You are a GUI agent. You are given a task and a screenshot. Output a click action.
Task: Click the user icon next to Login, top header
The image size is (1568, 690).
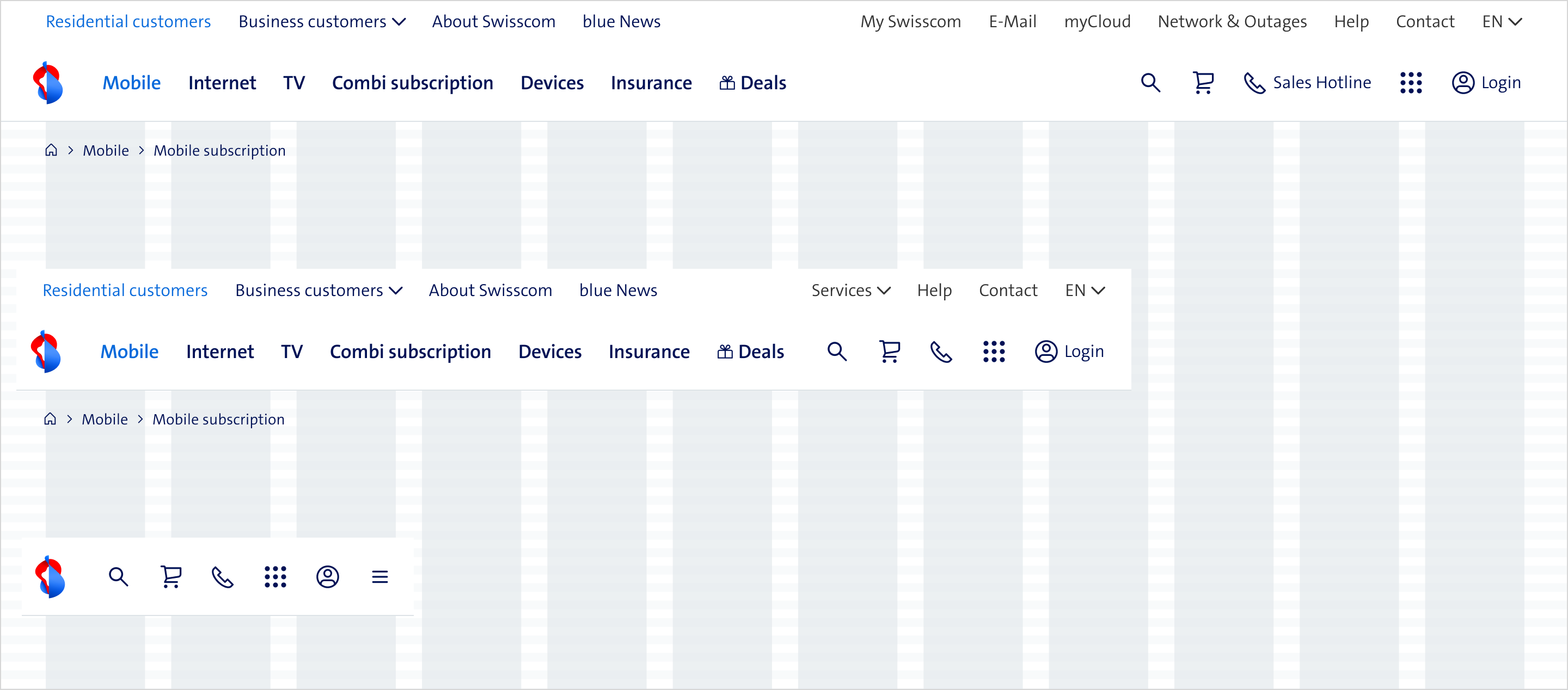pos(1463,83)
